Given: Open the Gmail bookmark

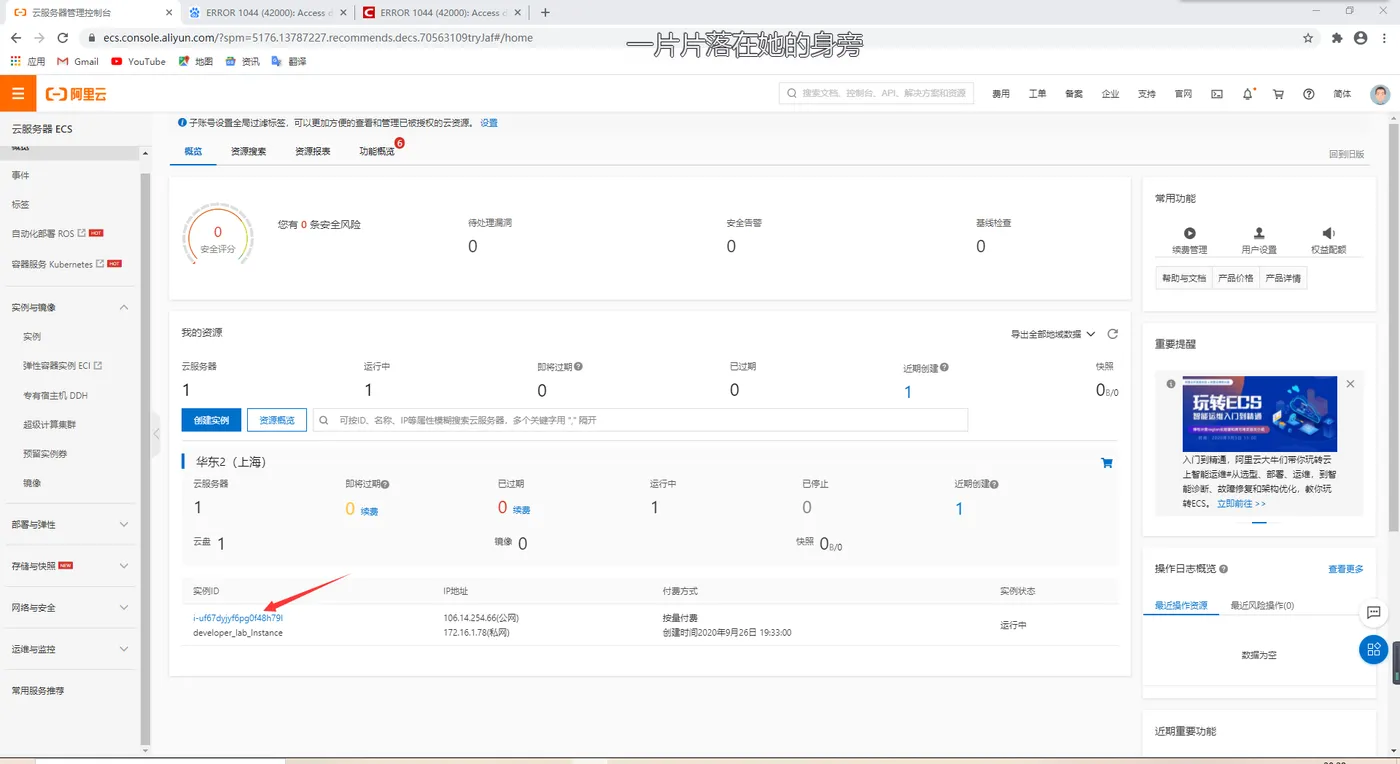Looking at the screenshot, I should coord(78,61).
